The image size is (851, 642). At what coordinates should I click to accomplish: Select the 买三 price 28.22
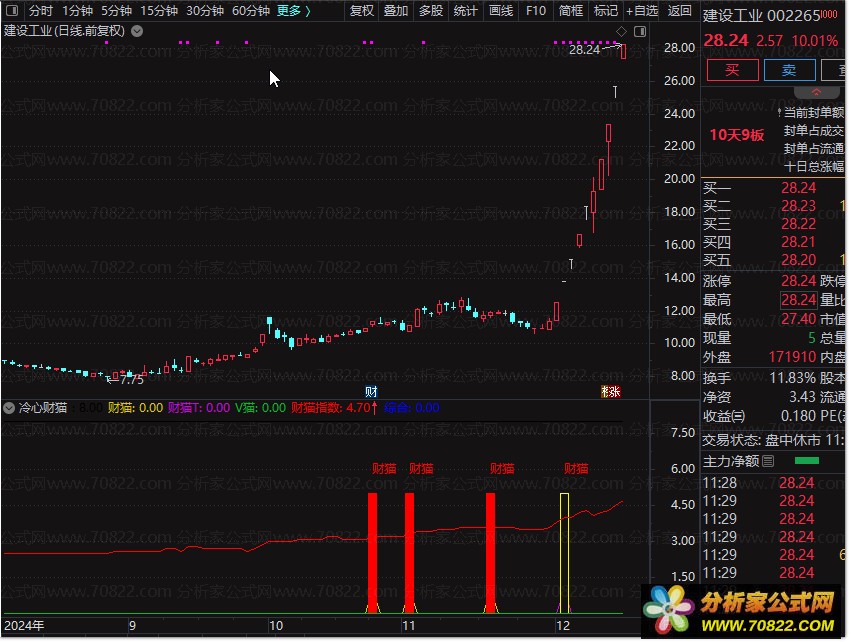point(798,224)
